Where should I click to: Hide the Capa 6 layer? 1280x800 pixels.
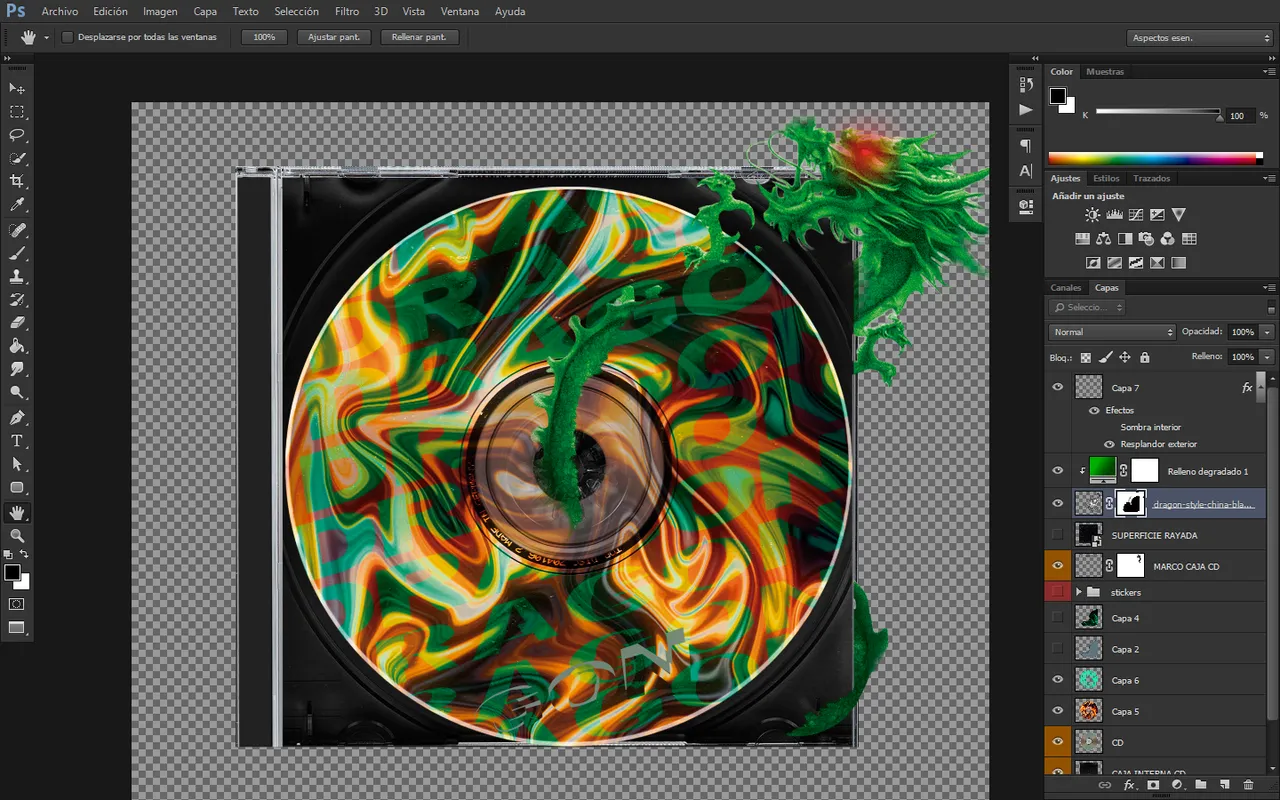[1058, 680]
